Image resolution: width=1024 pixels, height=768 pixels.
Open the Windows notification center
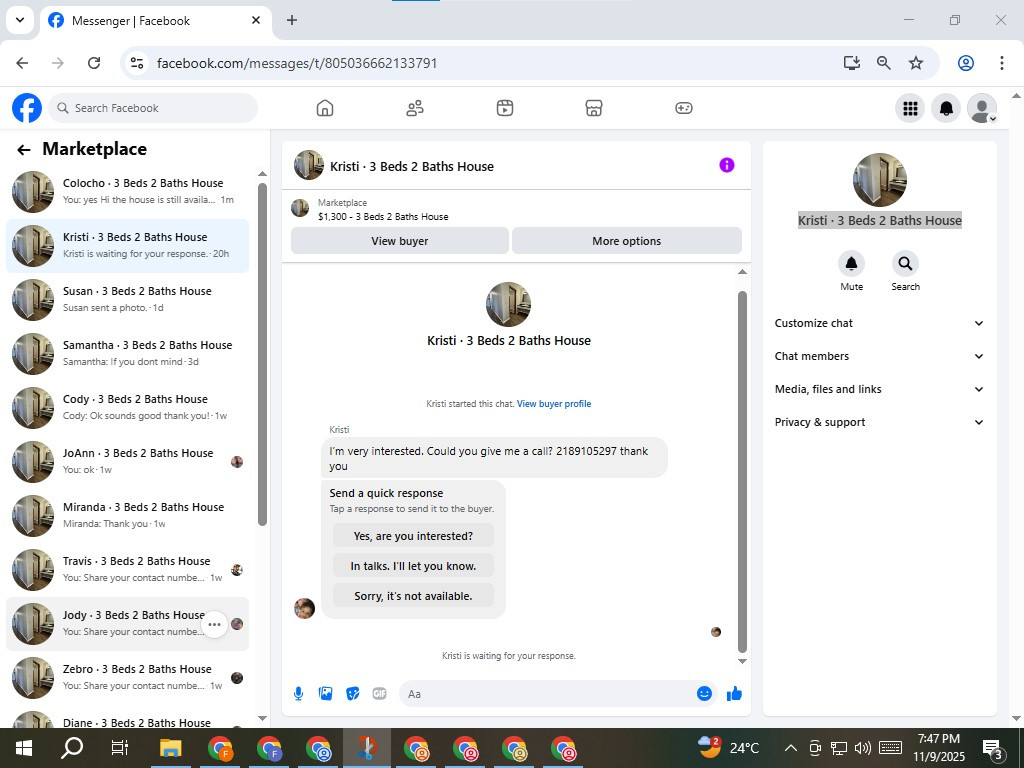(x=993, y=749)
